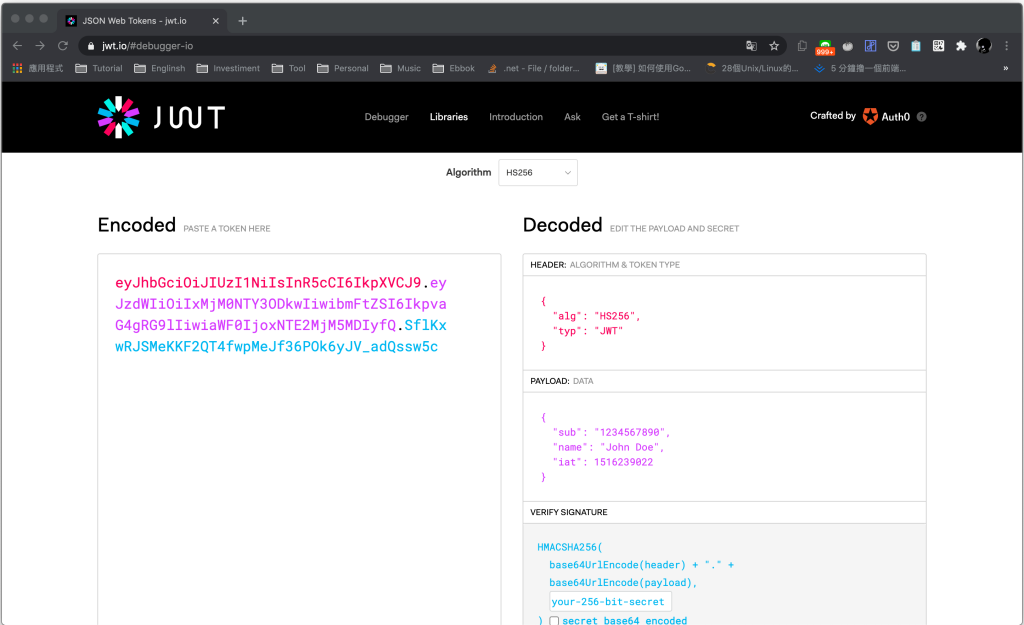The width and height of the screenshot is (1024, 625).
Task: Click the your-256-bit-secret input field
Action: 610,601
